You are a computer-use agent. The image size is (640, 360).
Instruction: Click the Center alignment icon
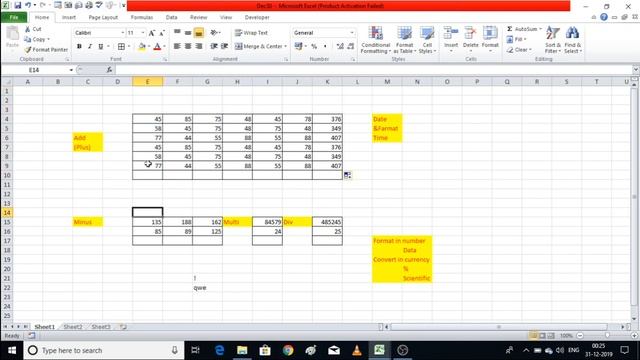(x=188, y=47)
